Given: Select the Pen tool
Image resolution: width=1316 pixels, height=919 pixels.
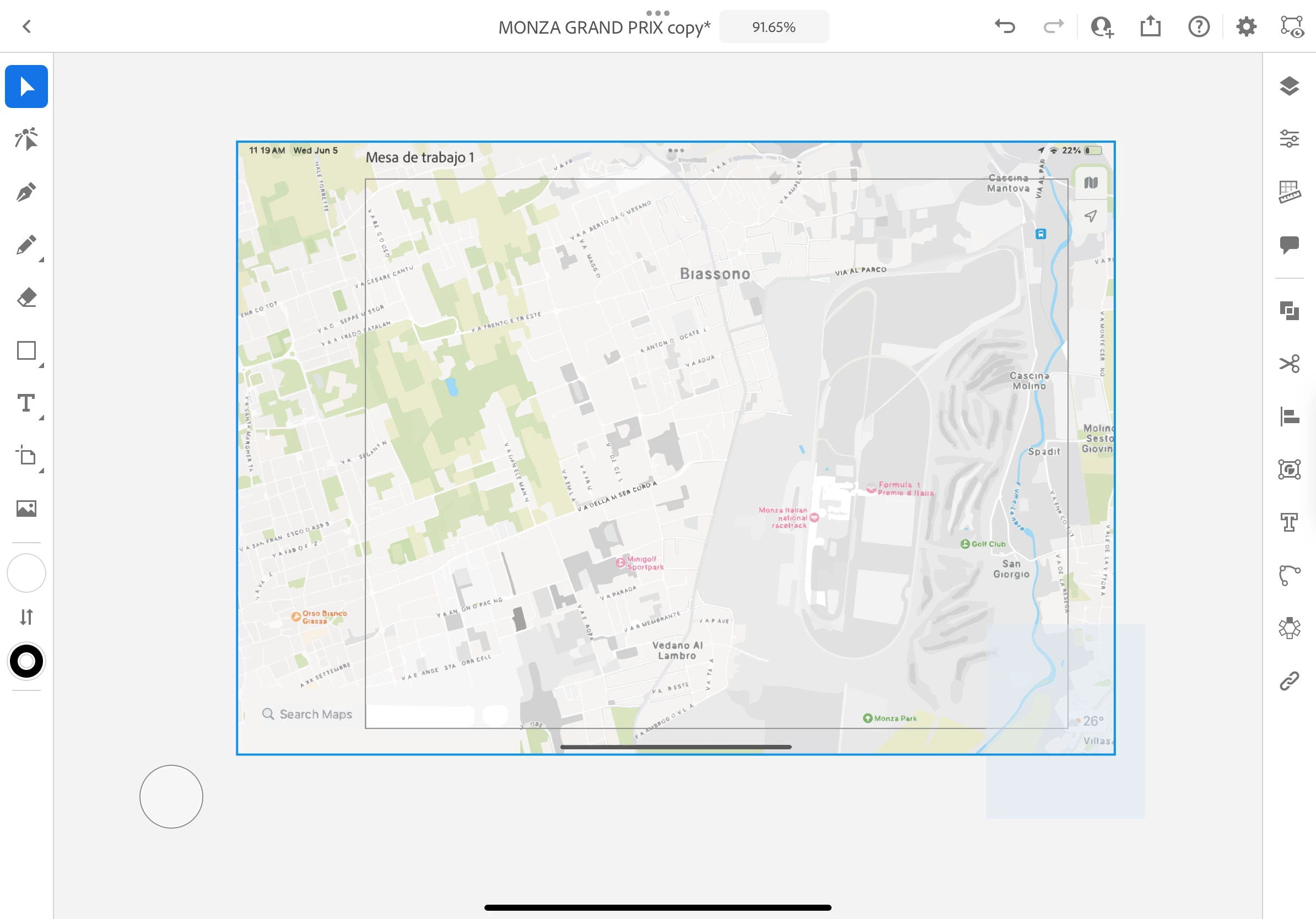Looking at the screenshot, I should coord(26,192).
